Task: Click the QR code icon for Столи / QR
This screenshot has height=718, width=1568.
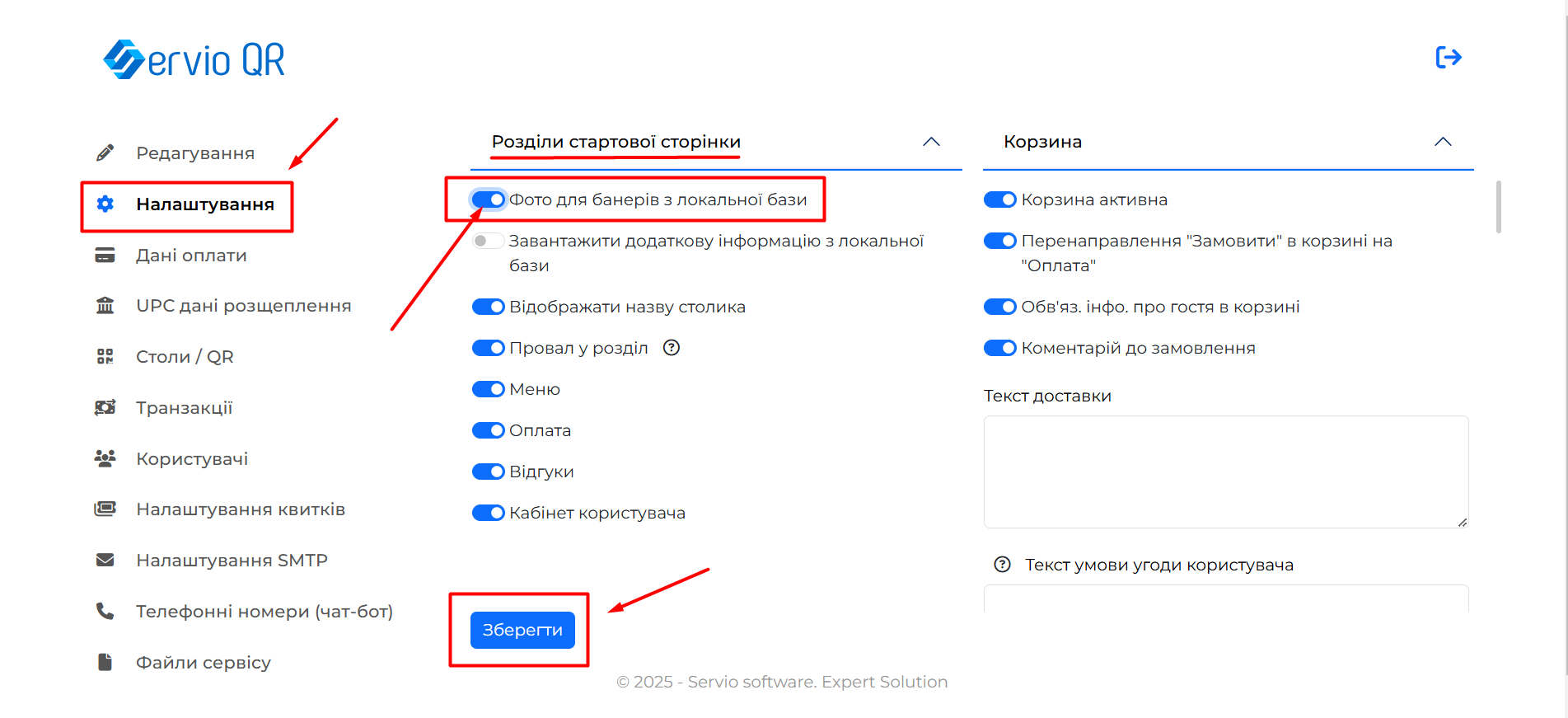Action: click(105, 357)
